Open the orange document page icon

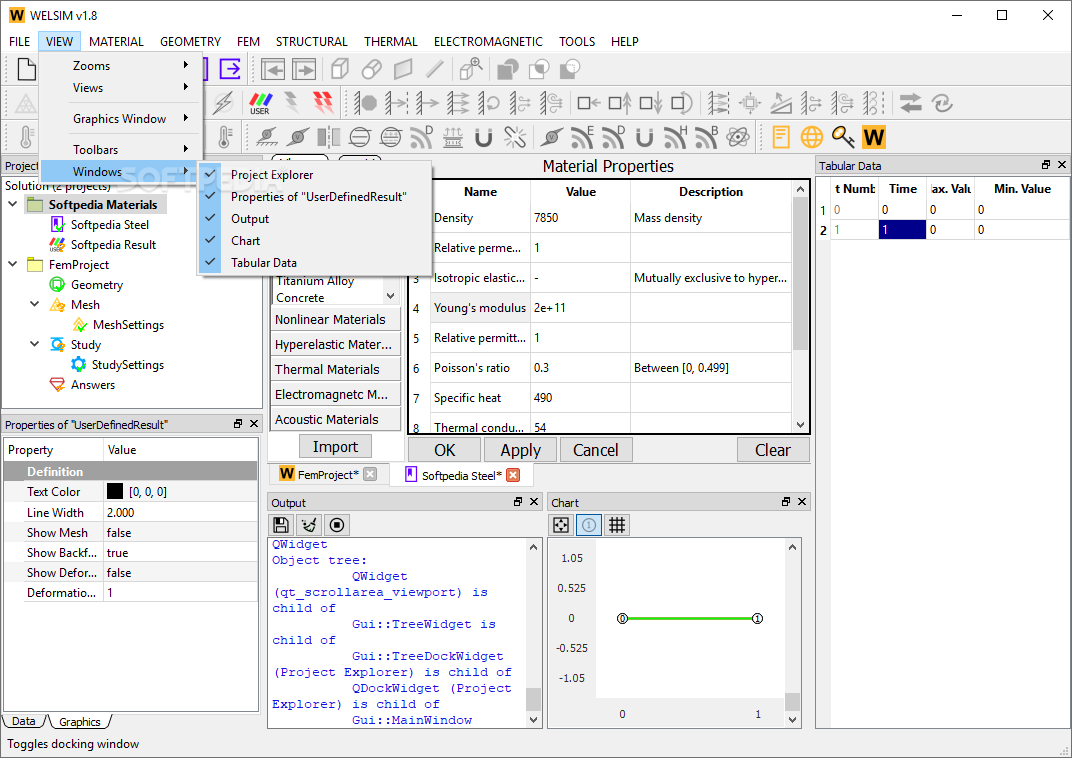781,137
